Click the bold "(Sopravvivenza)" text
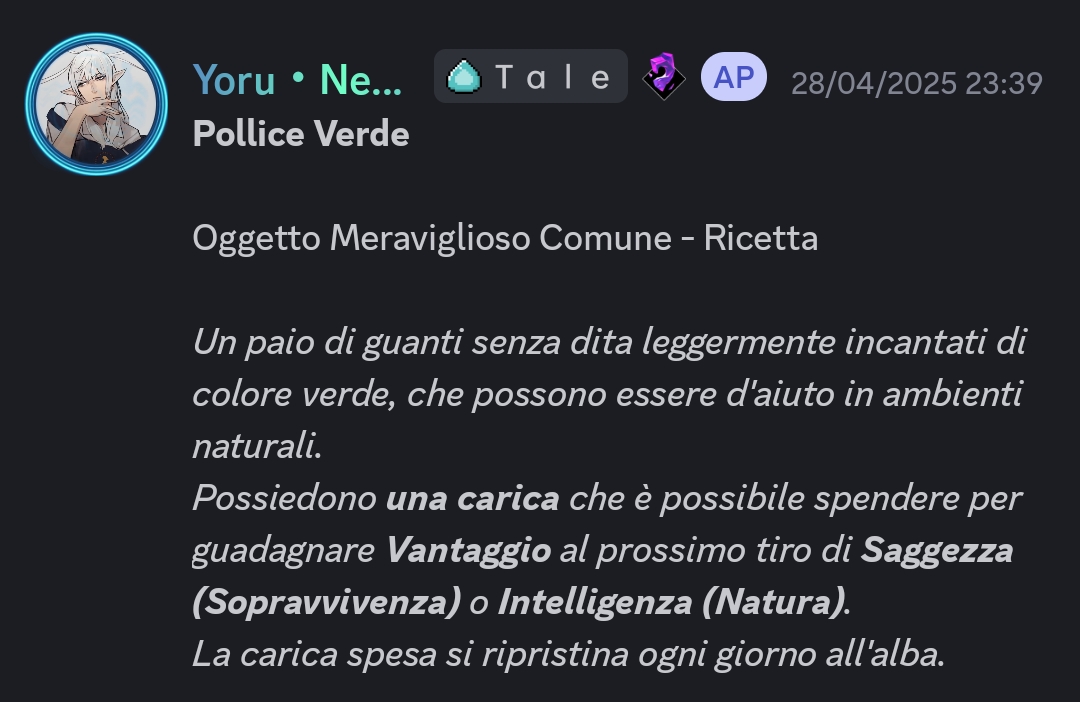The width and height of the screenshot is (1080, 702). (326, 602)
